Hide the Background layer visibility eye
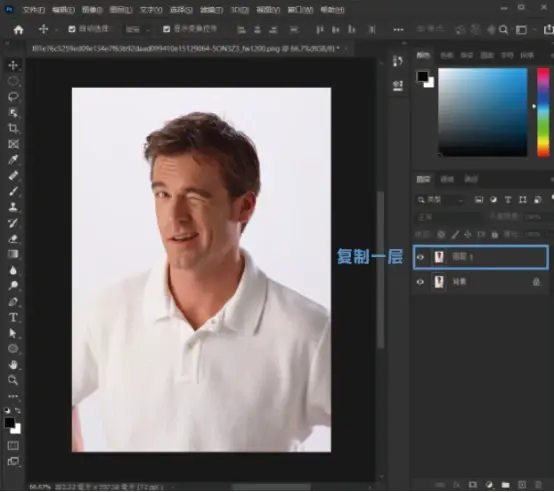Image resolution: width=554 pixels, height=492 pixels. coord(420,282)
